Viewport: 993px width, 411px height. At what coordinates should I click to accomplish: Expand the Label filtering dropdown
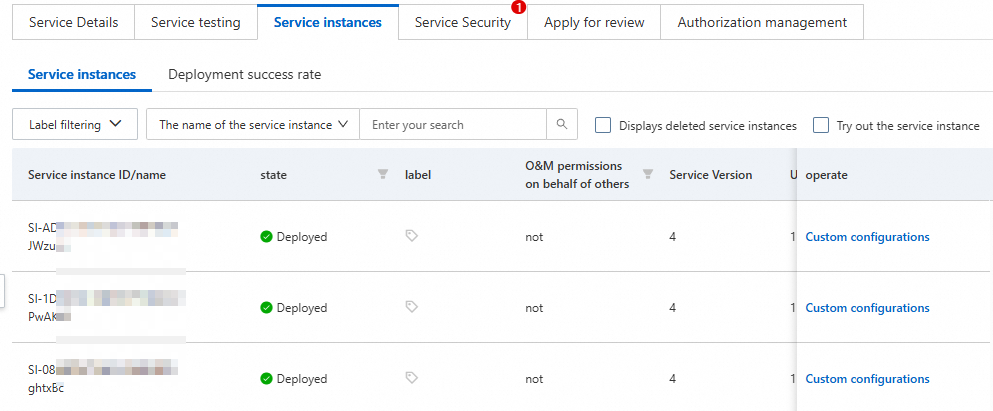pyautogui.click(x=75, y=125)
